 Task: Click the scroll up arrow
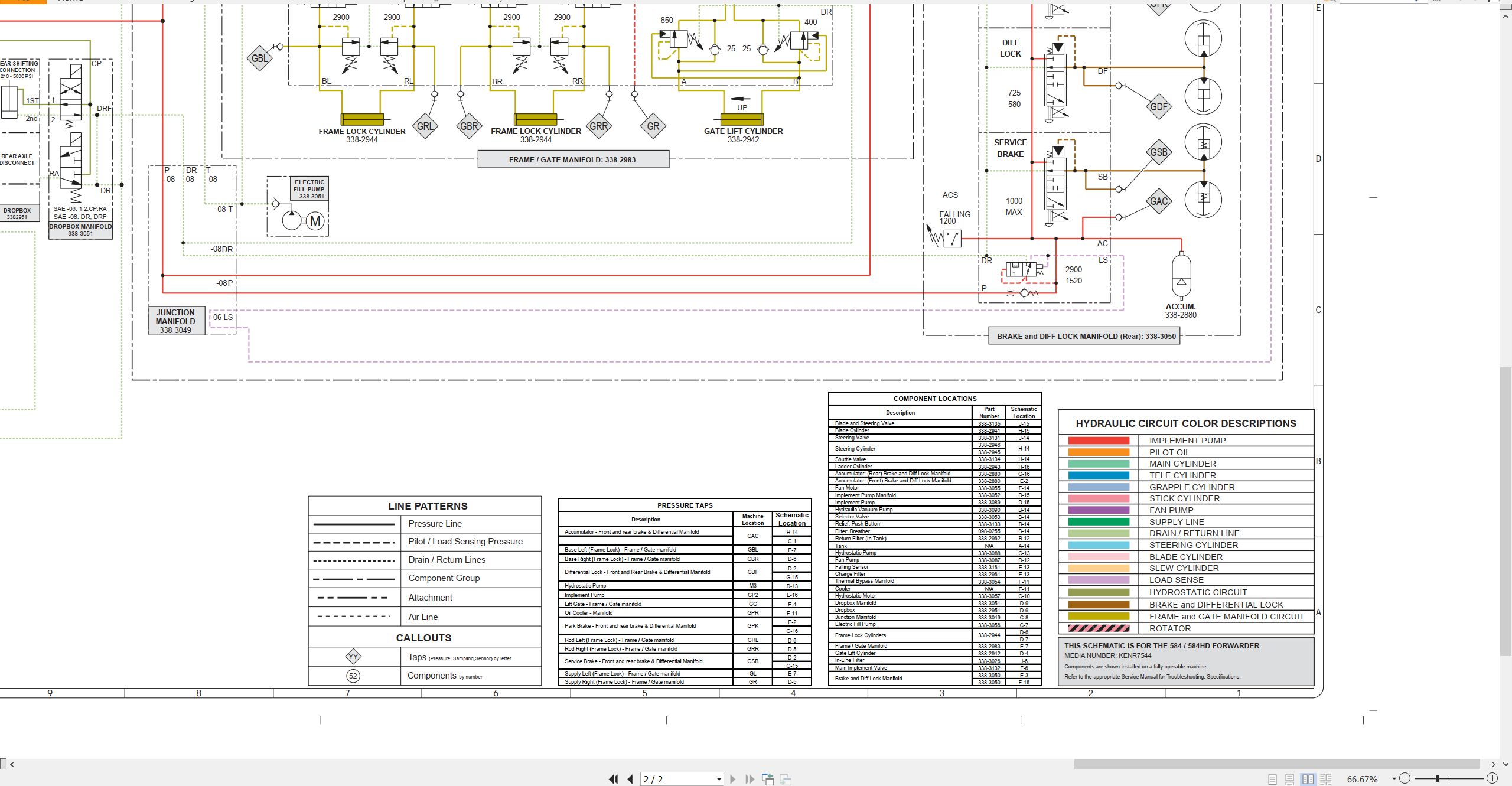pyautogui.click(x=1506, y=17)
